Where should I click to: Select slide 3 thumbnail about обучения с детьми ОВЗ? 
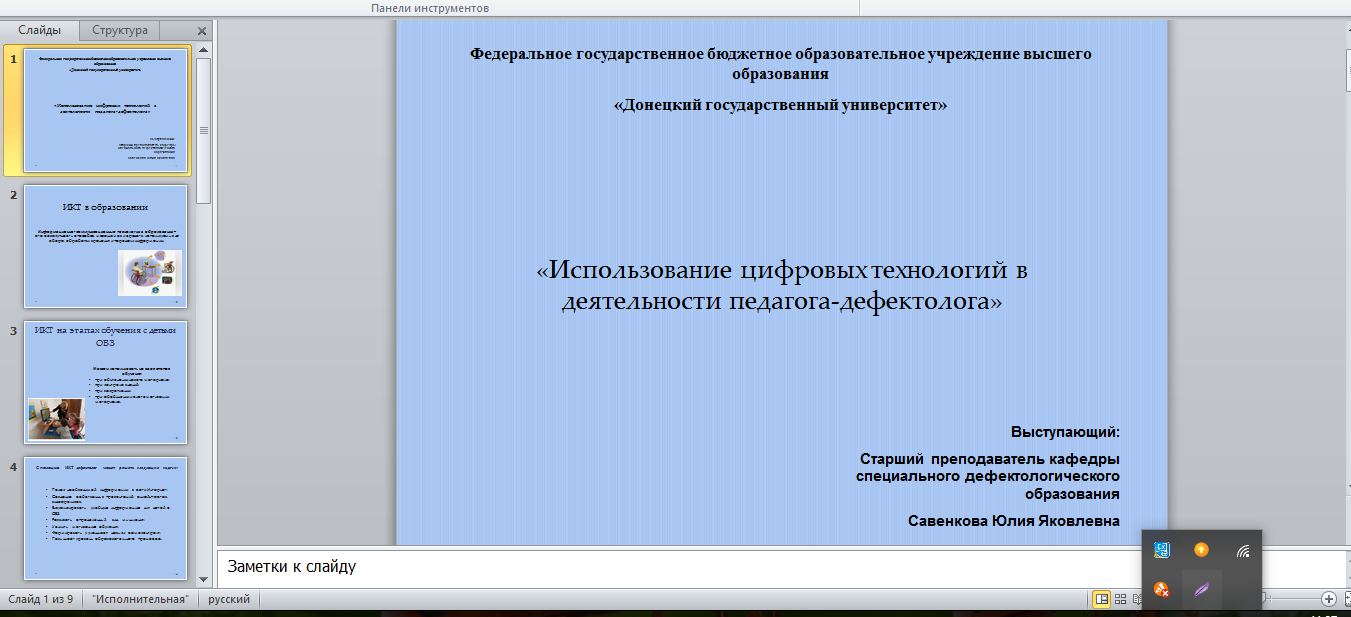pyautogui.click(x=105, y=381)
